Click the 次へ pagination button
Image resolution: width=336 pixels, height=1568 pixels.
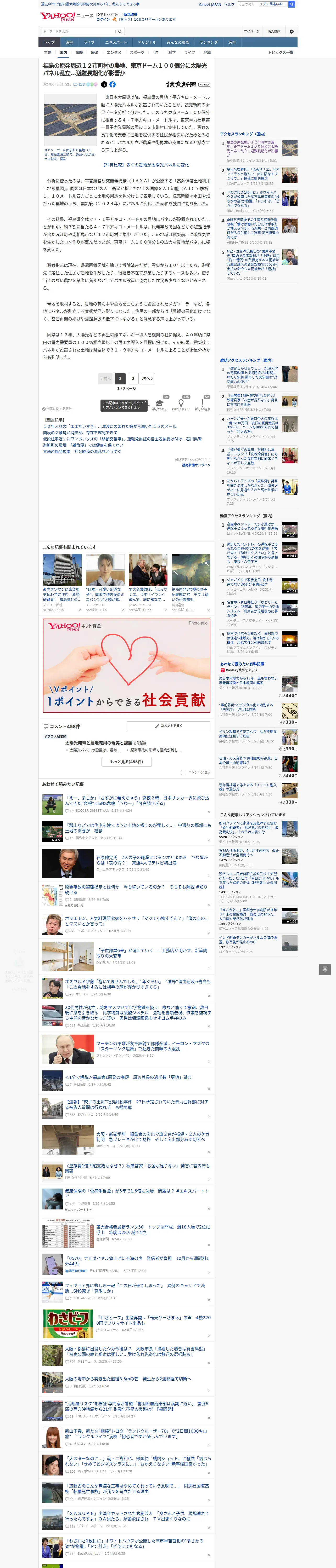(148, 379)
